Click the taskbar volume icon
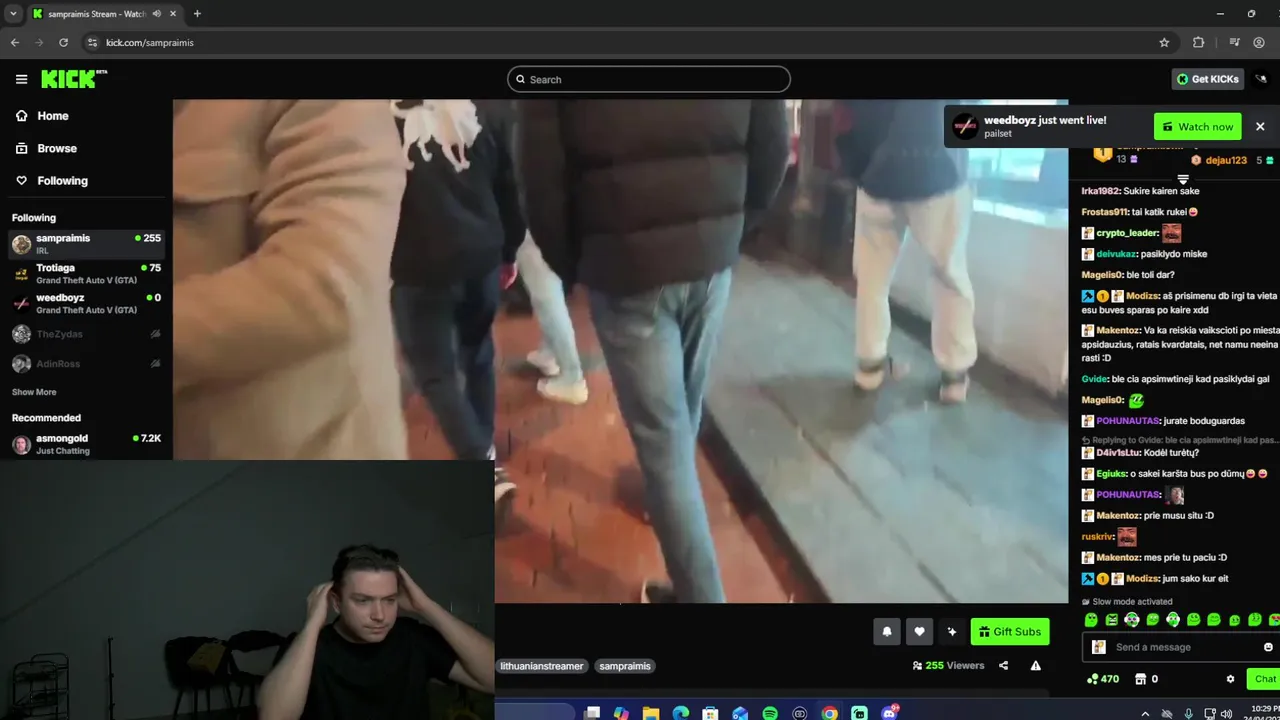 tap(1226, 713)
